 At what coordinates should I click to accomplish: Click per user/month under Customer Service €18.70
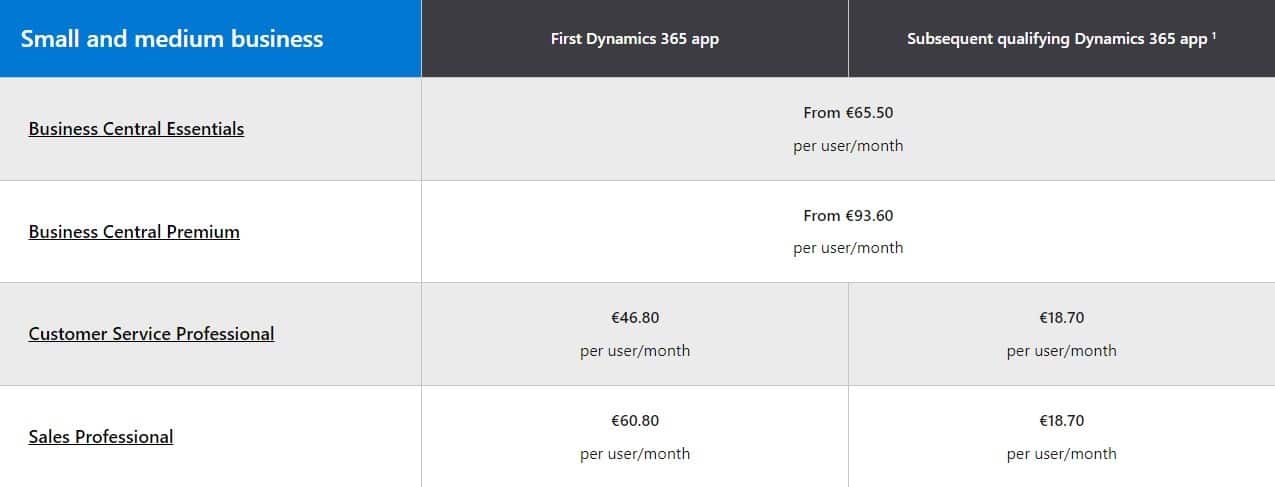pos(1062,351)
